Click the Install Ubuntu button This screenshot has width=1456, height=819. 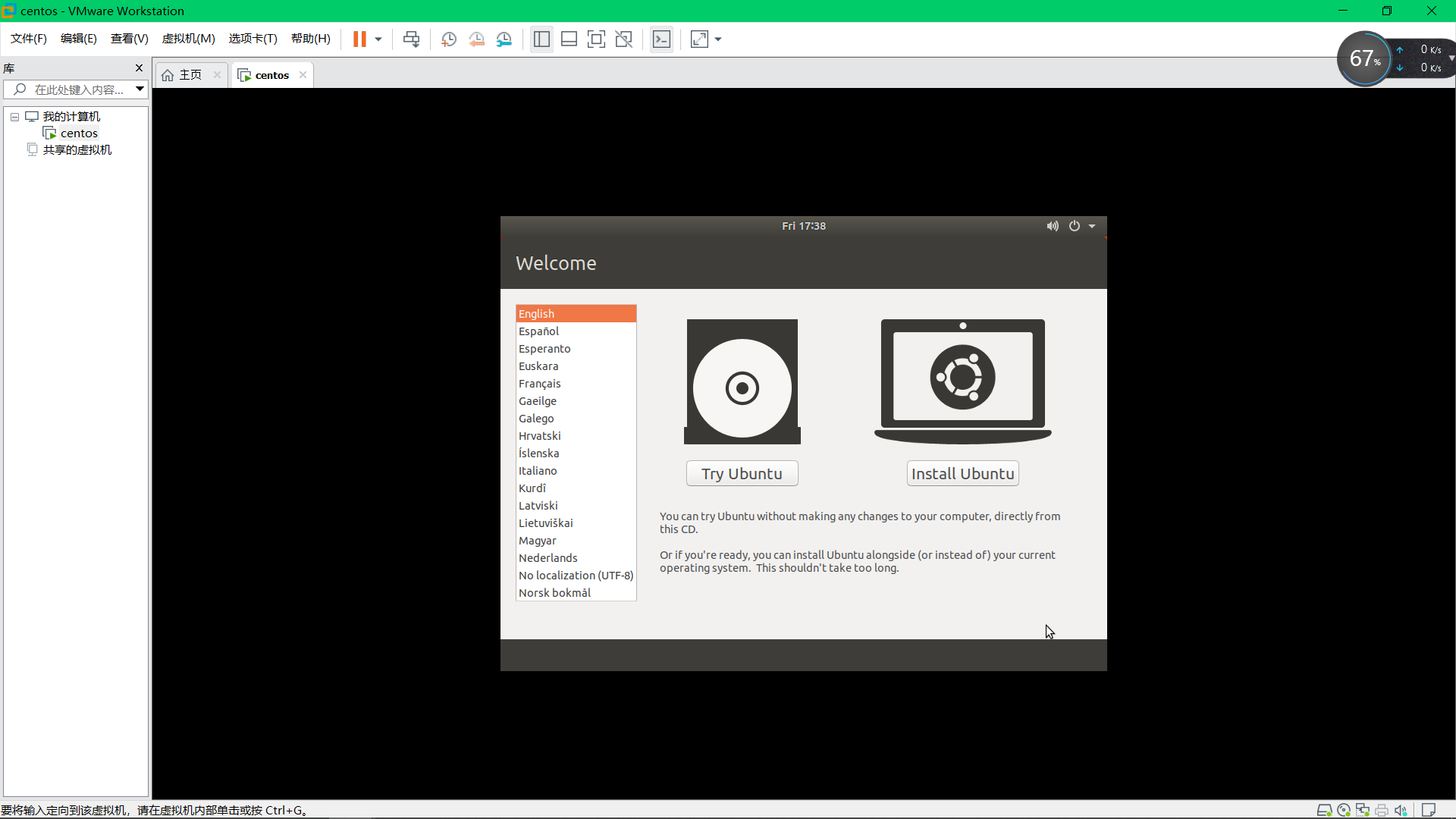(x=962, y=473)
